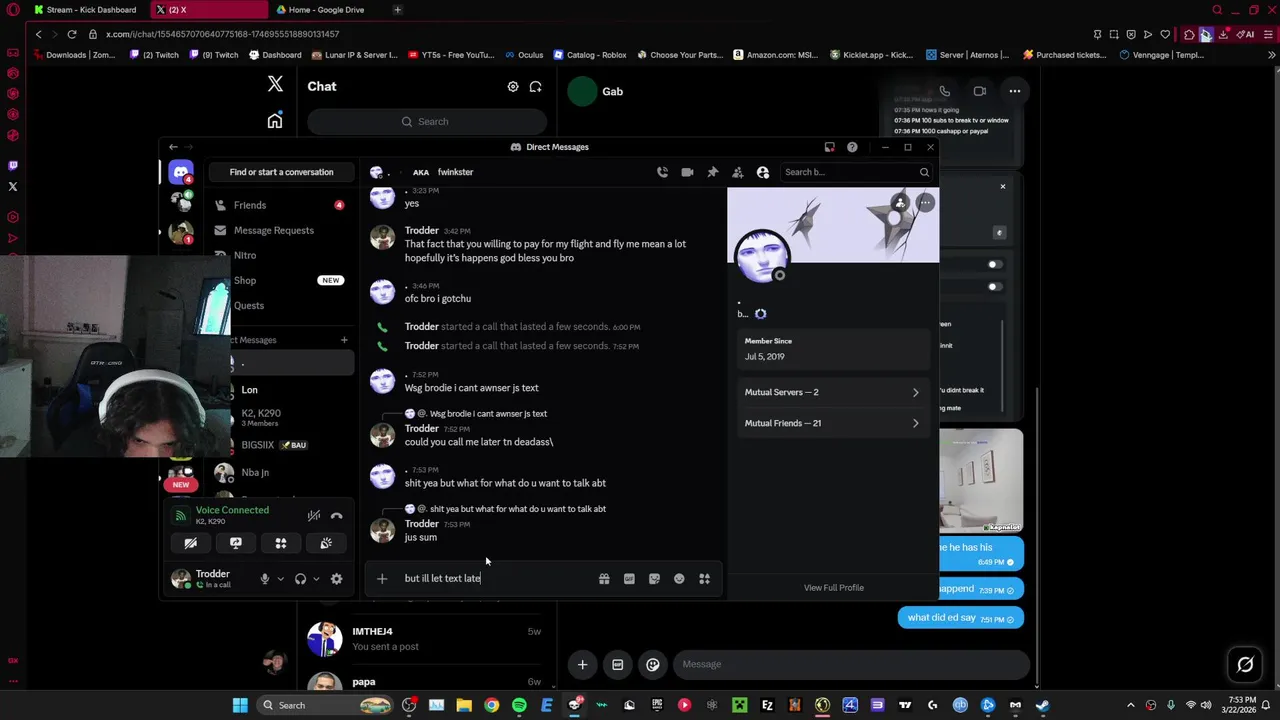The height and width of the screenshot is (720, 1280).
Task: Start a voice call in Discord DM
Action: (662, 172)
